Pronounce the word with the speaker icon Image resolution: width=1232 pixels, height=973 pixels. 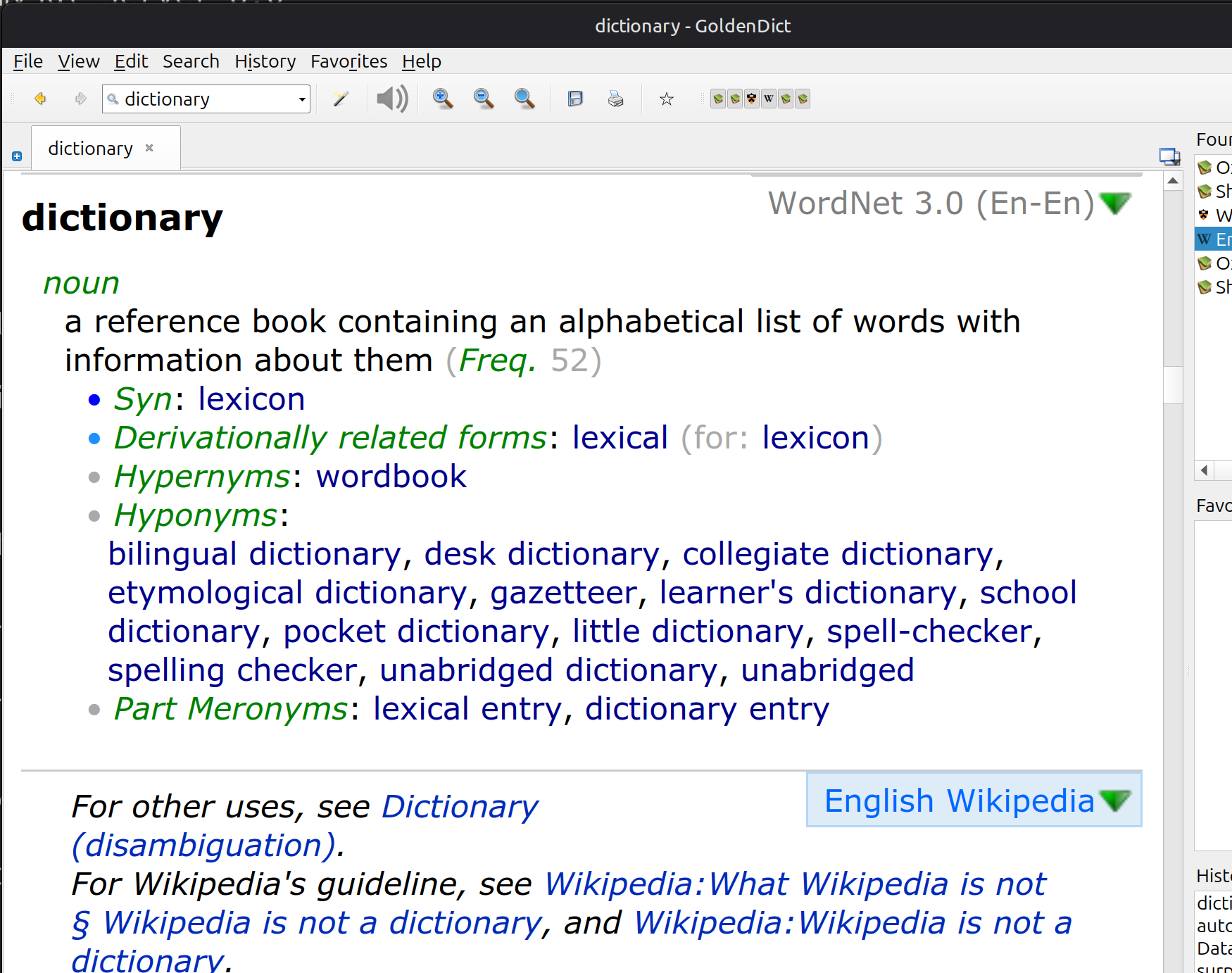coord(392,99)
